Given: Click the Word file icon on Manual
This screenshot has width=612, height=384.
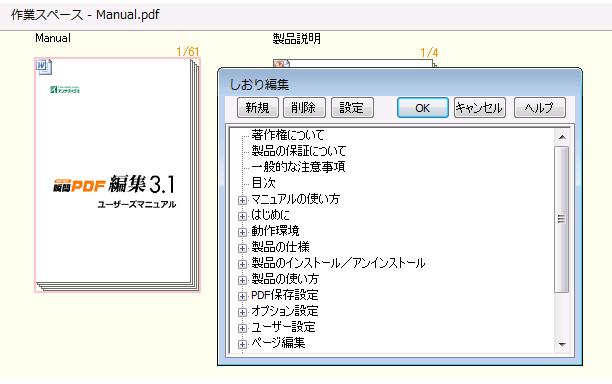Looking at the screenshot, I should click(x=44, y=67).
